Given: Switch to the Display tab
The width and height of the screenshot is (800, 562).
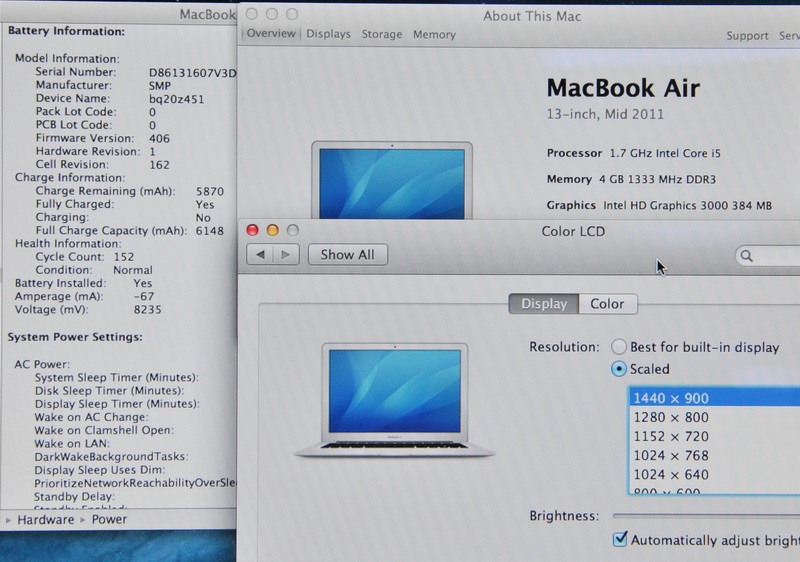Looking at the screenshot, I should click(x=544, y=304).
